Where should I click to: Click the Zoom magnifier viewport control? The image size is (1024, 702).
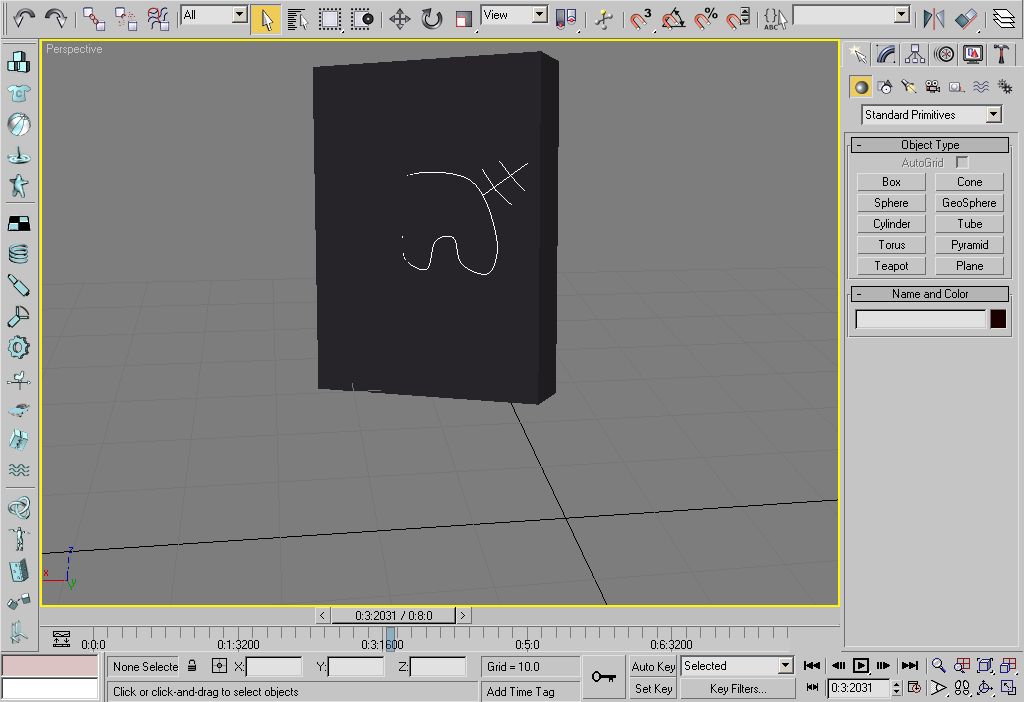938,666
